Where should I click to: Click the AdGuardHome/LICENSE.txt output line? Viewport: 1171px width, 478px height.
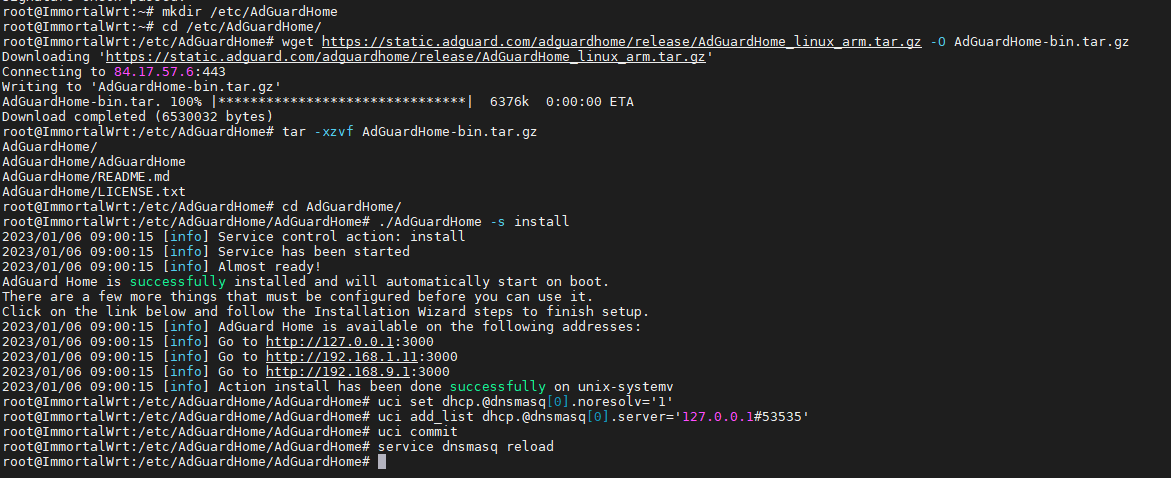pos(94,192)
